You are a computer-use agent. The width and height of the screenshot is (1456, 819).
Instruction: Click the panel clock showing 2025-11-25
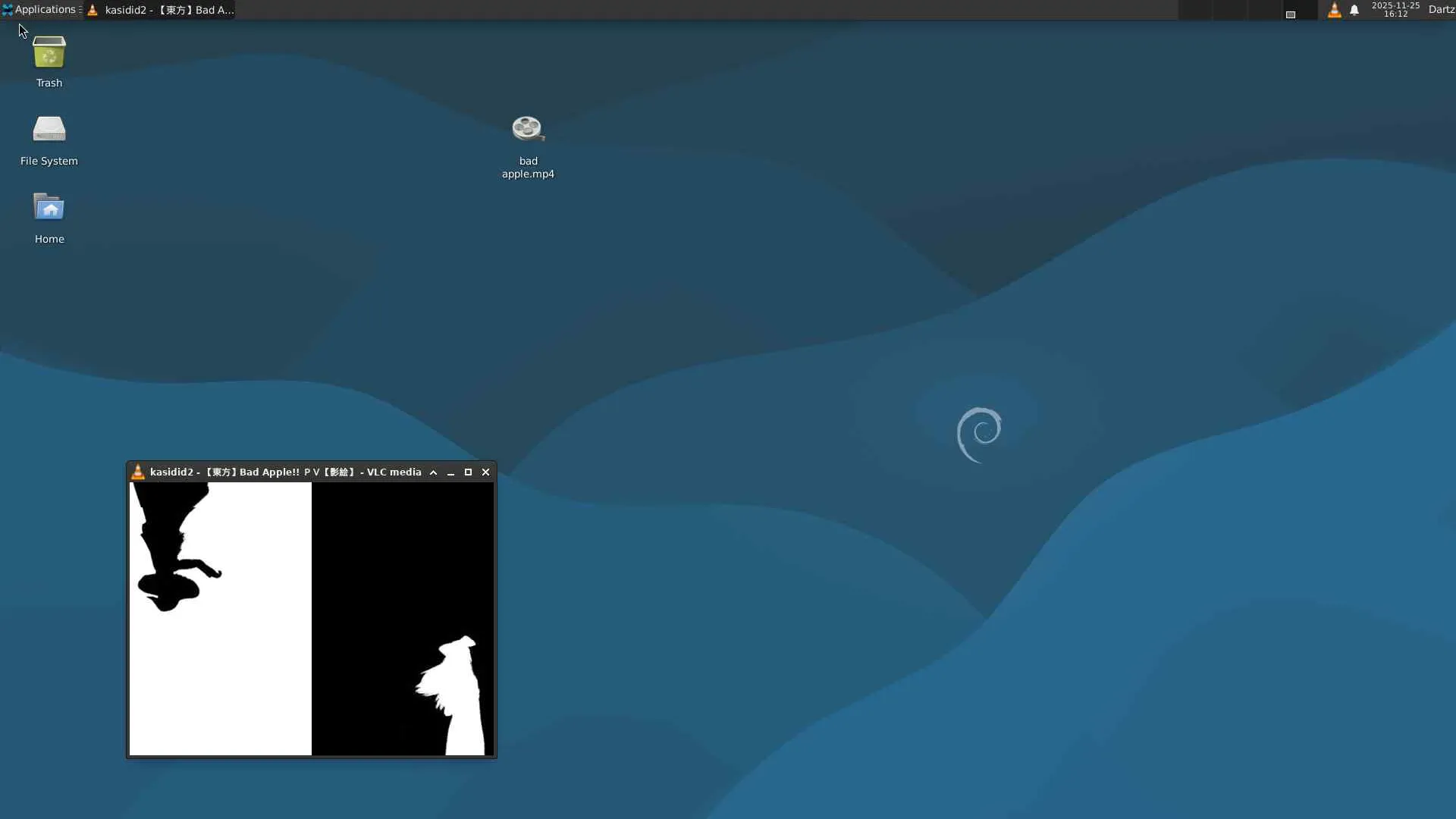coord(1395,10)
